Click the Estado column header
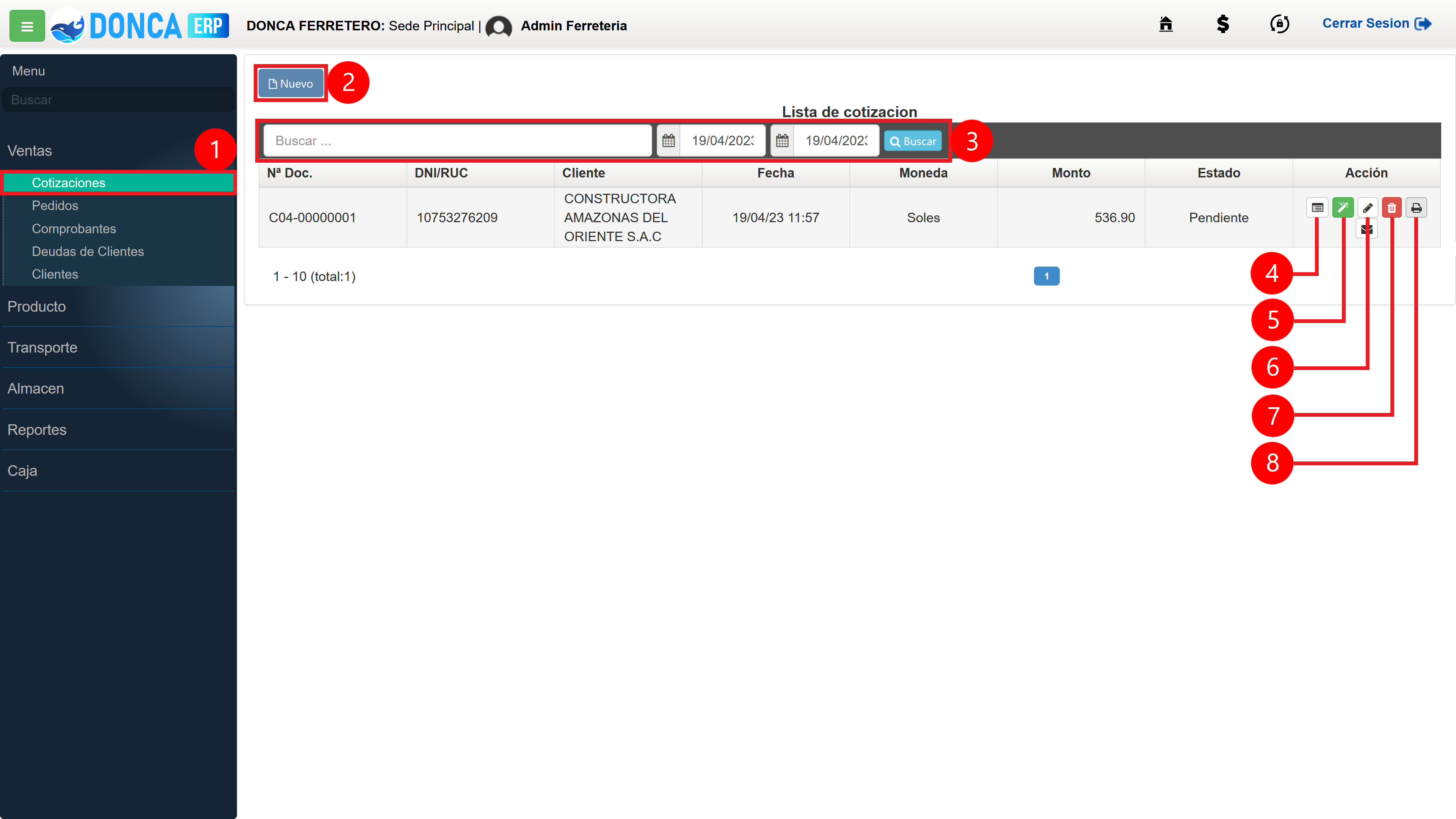The width and height of the screenshot is (1456, 819). tap(1219, 173)
